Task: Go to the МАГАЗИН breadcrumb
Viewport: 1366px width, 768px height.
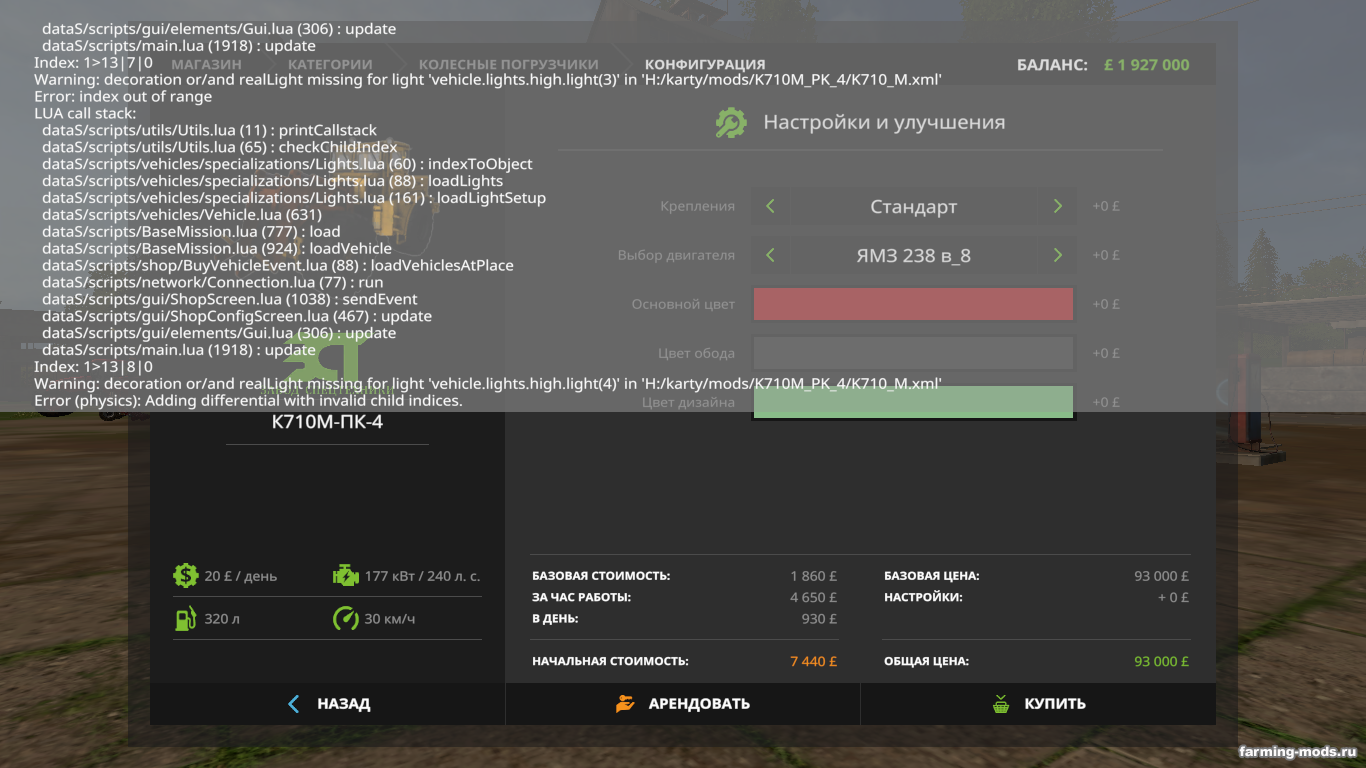Action: coord(206,64)
